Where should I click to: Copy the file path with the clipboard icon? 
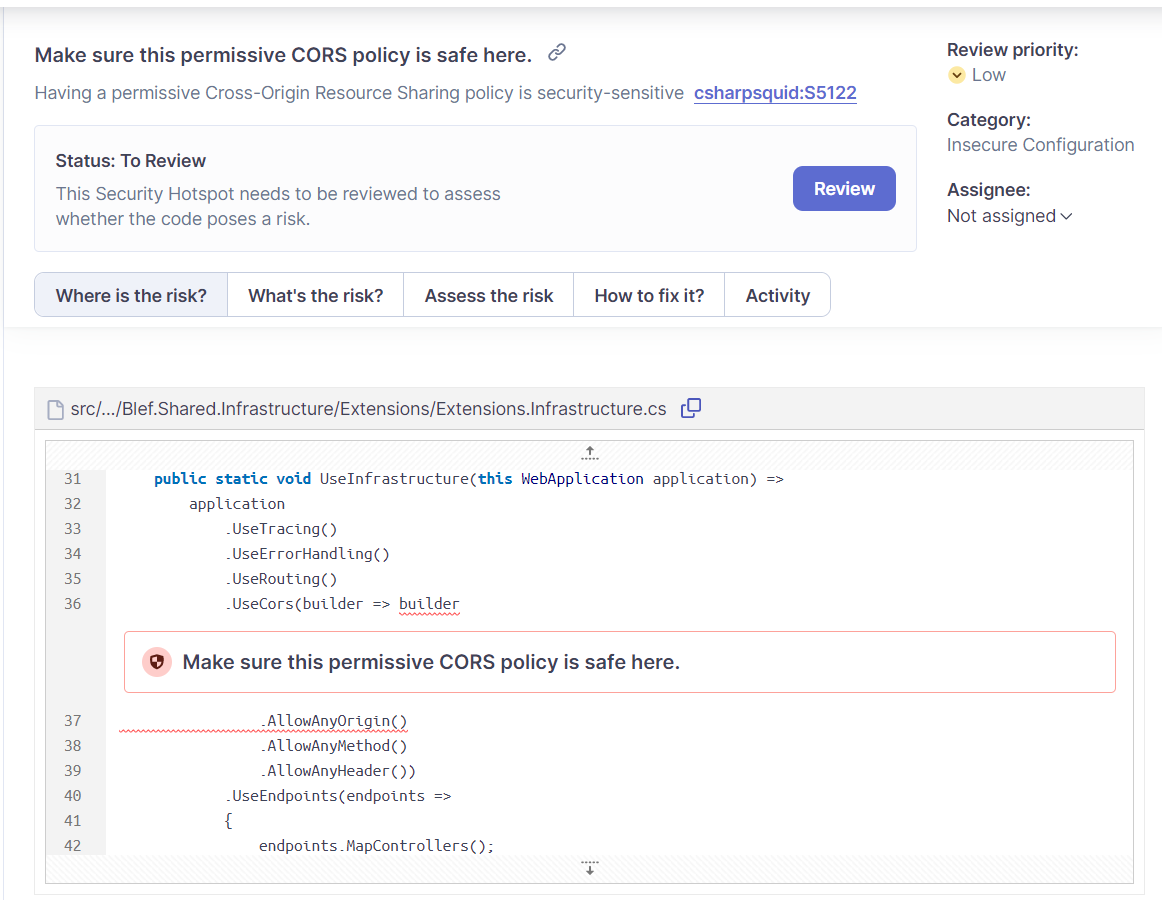click(x=690, y=408)
